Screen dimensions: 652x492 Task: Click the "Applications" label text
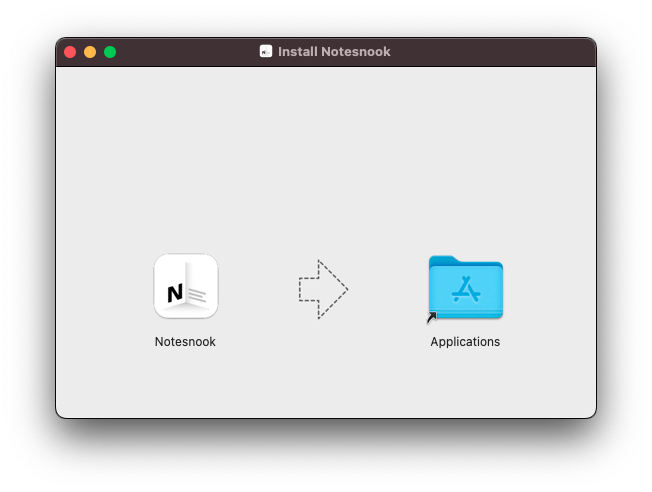click(465, 342)
